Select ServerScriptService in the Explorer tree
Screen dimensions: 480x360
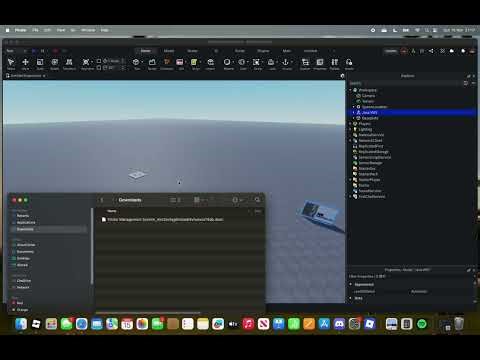pyautogui.click(x=374, y=157)
